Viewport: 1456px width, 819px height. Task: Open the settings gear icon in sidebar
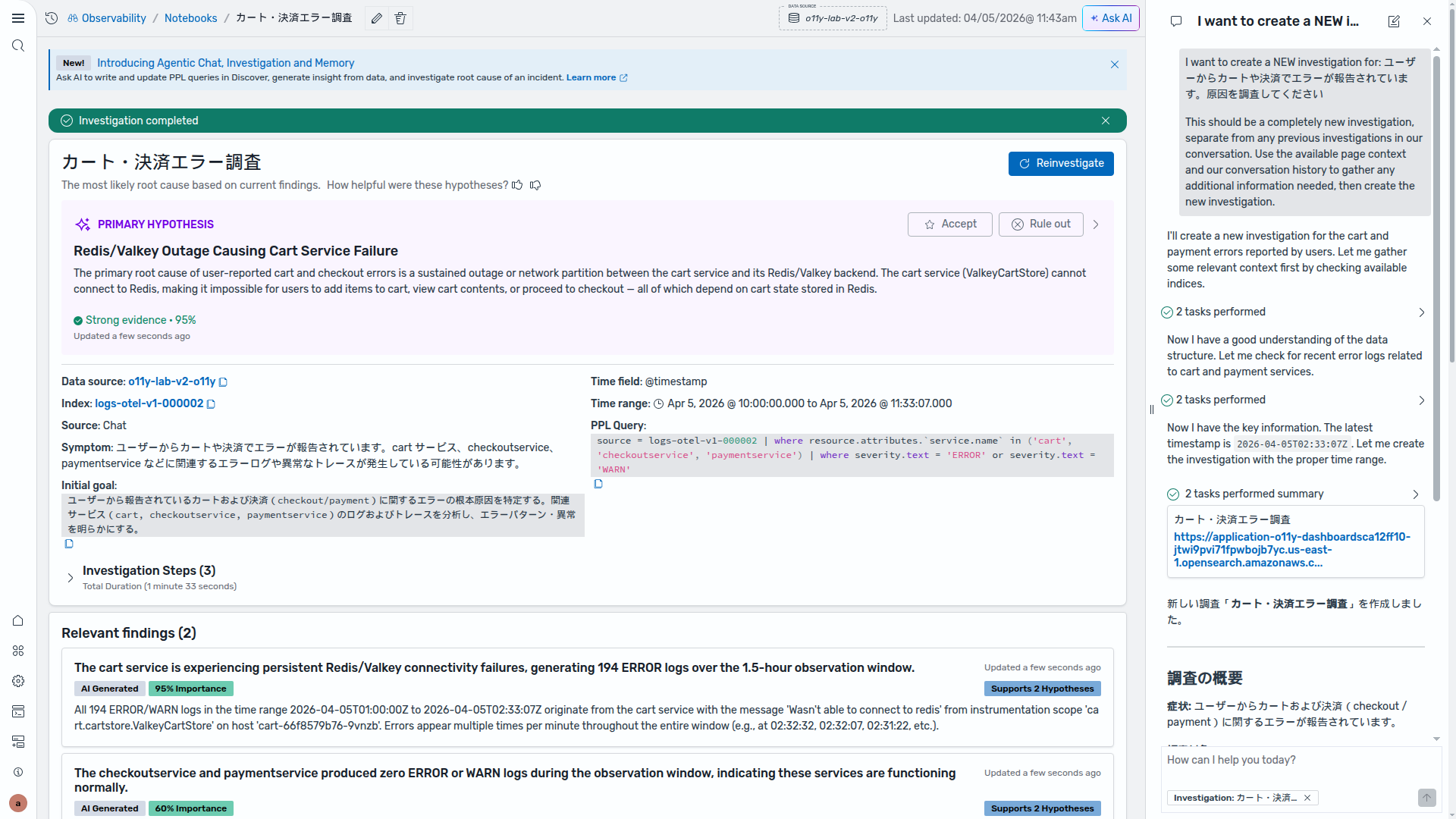pos(18,681)
